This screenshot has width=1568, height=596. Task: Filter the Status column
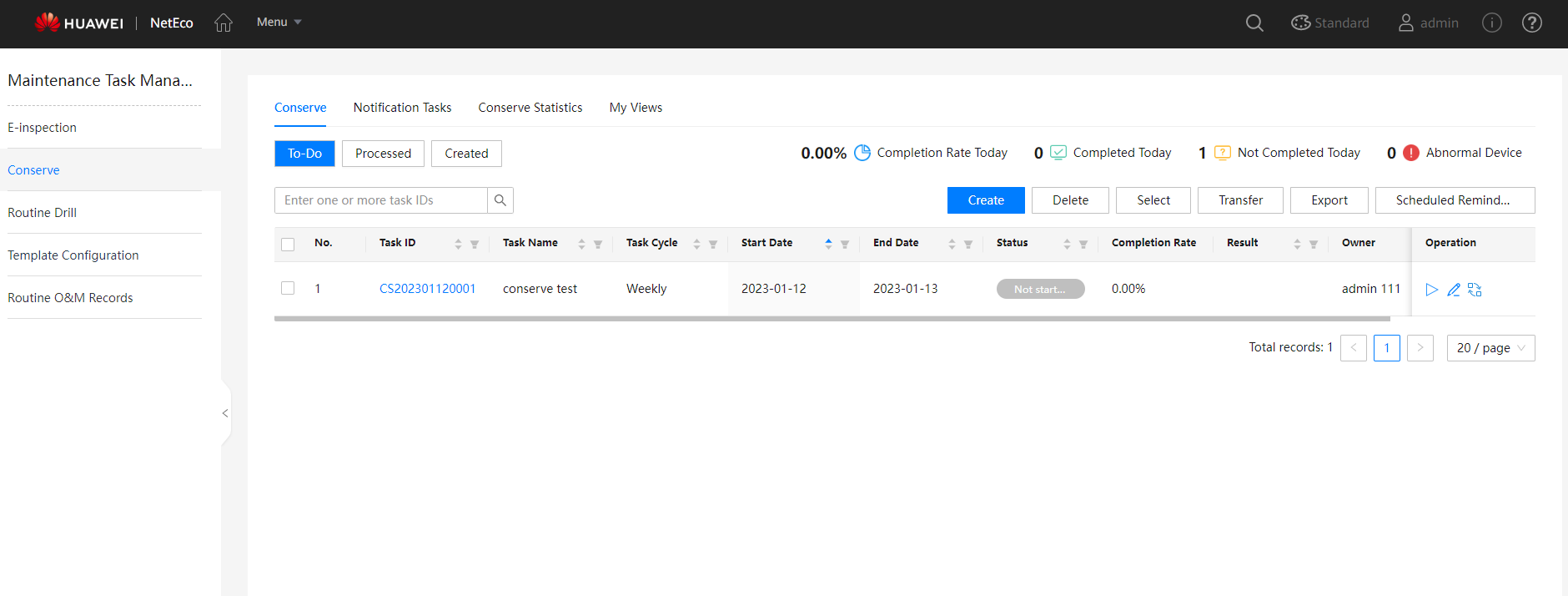[1083, 245]
